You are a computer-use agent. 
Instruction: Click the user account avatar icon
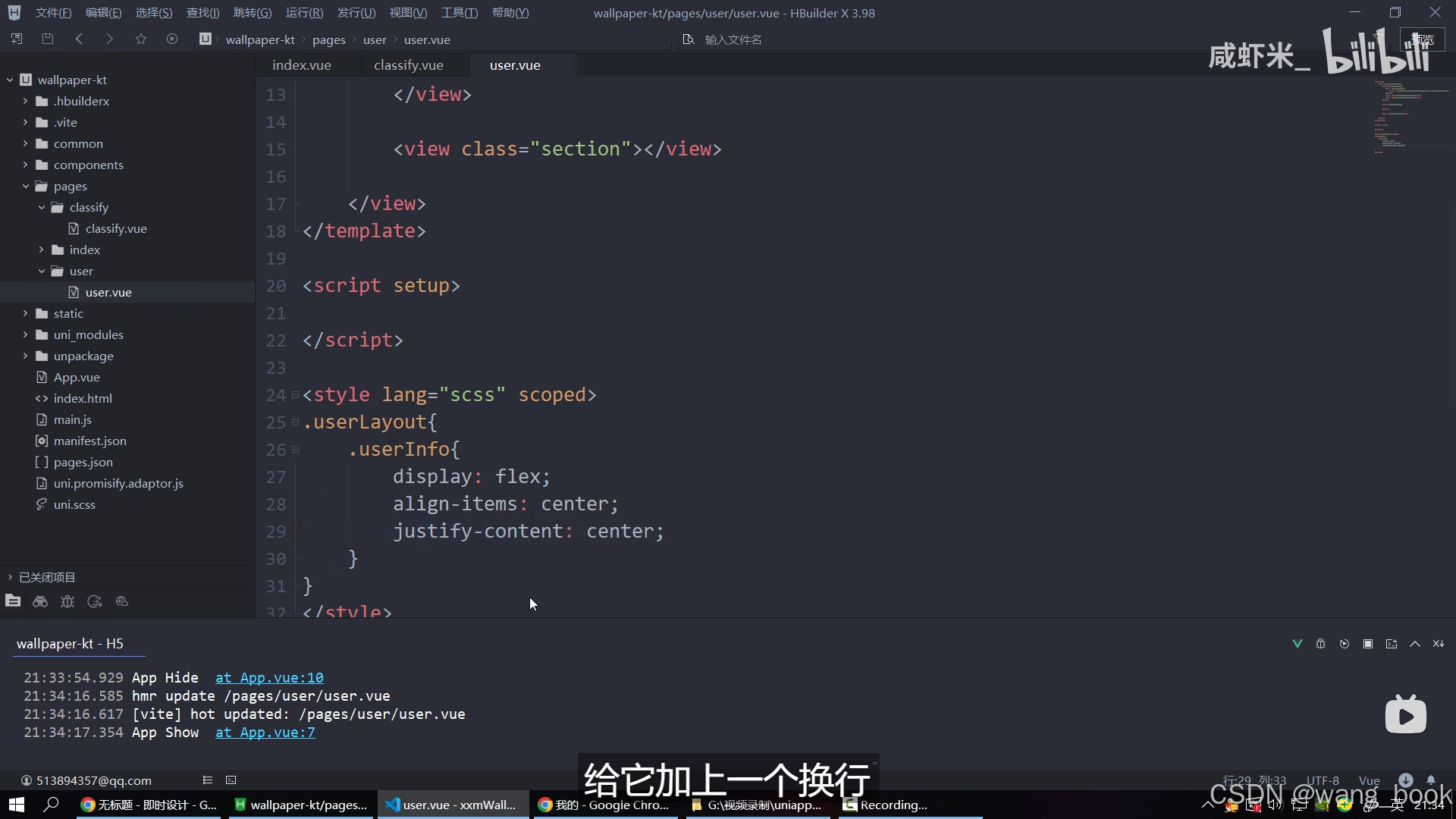coord(27,780)
